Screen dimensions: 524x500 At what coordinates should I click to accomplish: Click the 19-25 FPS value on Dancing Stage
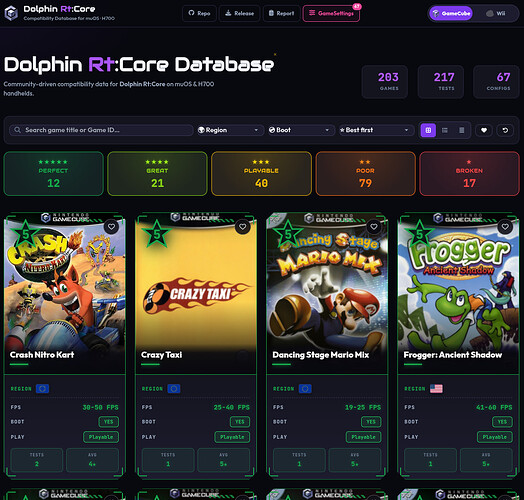pyautogui.click(x=363, y=407)
